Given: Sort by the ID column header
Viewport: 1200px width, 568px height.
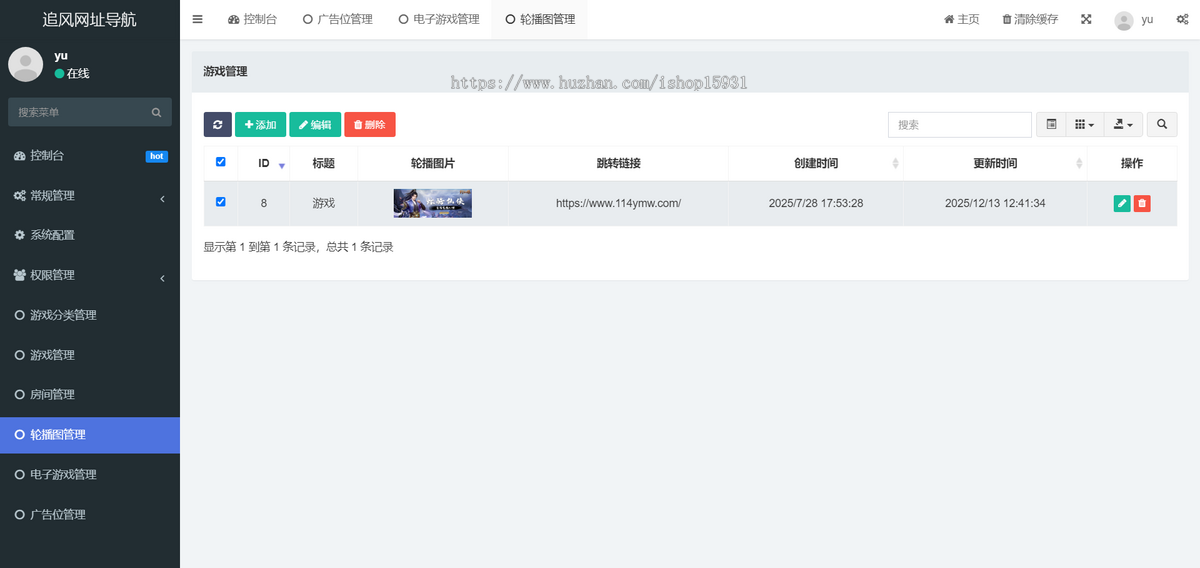Looking at the screenshot, I should tap(264, 163).
